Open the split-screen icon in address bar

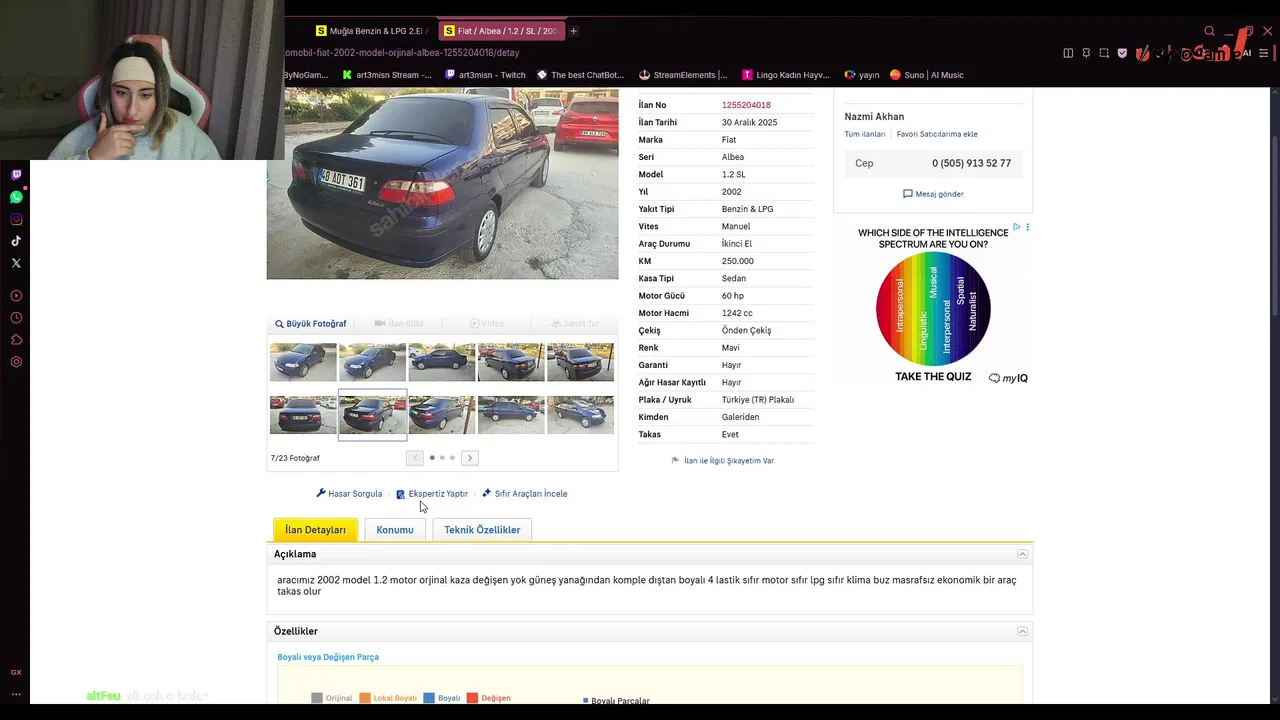[x=1068, y=53]
